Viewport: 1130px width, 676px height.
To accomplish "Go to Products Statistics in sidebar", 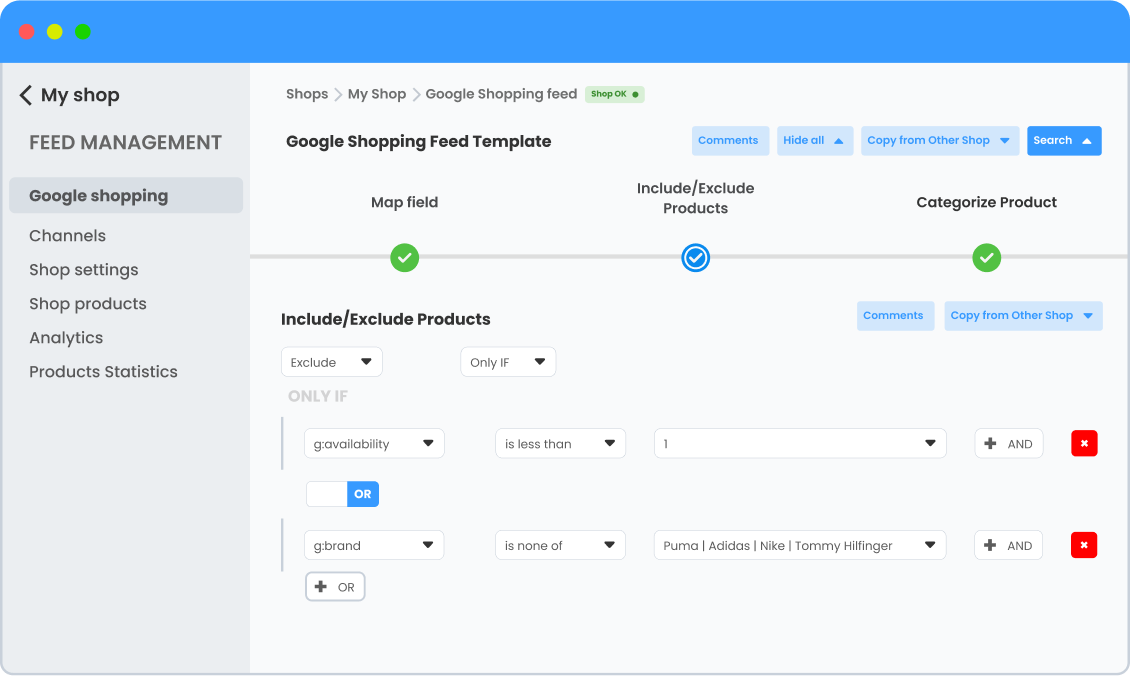I will click(x=103, y=372).
